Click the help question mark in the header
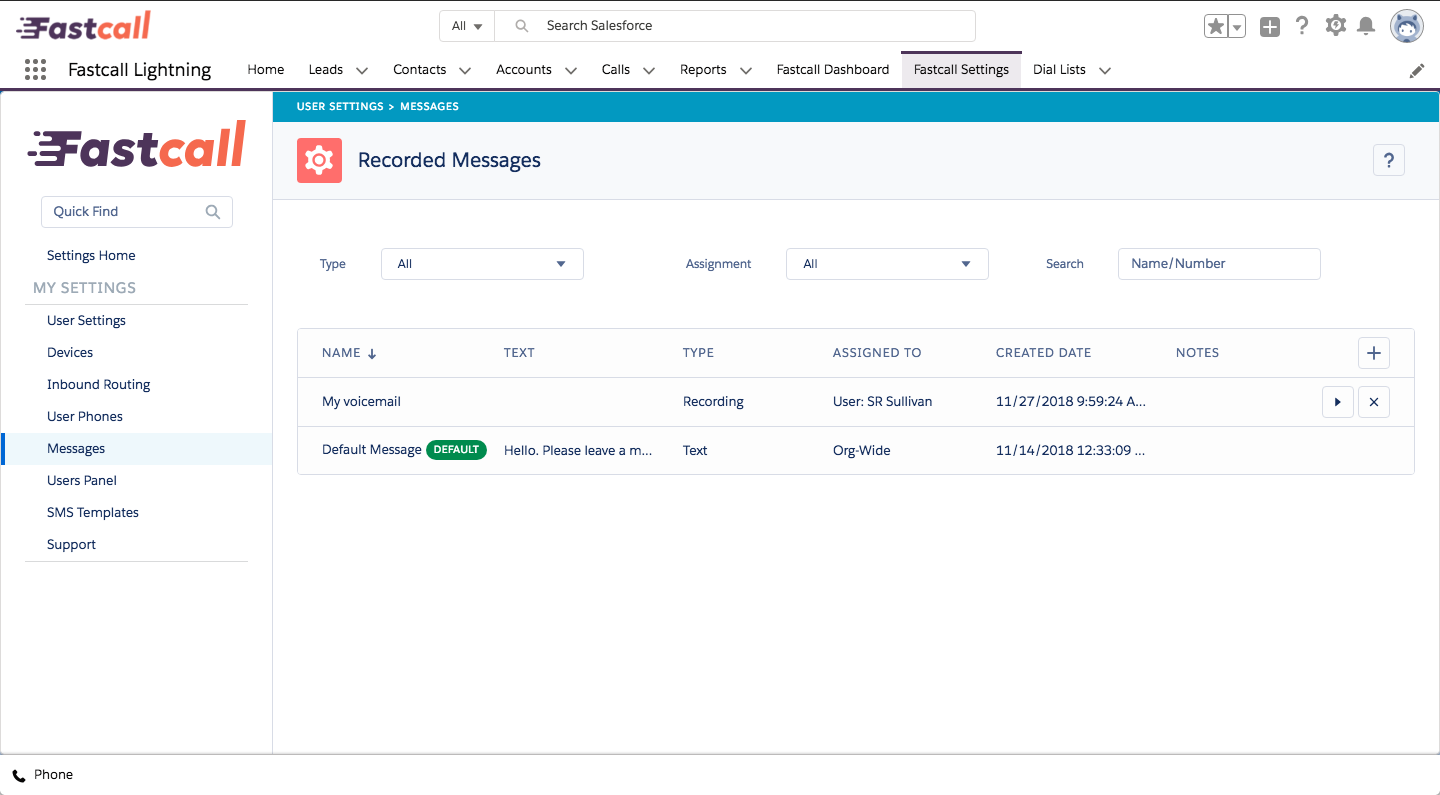The height and width of the screenshot is (795, 1440). pyautogui.click(x=1302, y=26)
